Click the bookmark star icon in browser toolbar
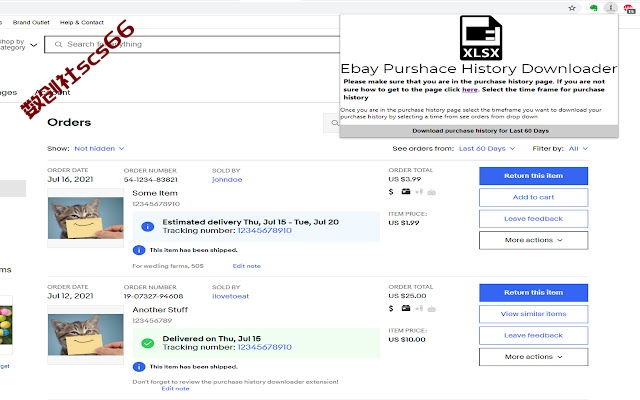 click(572, 8)
